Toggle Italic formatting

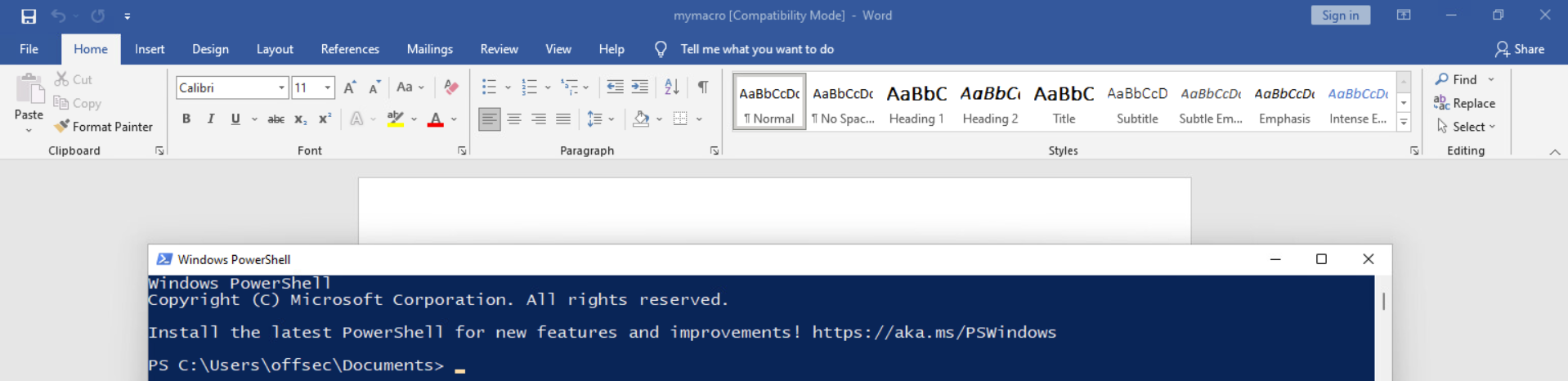click(211, 119)
